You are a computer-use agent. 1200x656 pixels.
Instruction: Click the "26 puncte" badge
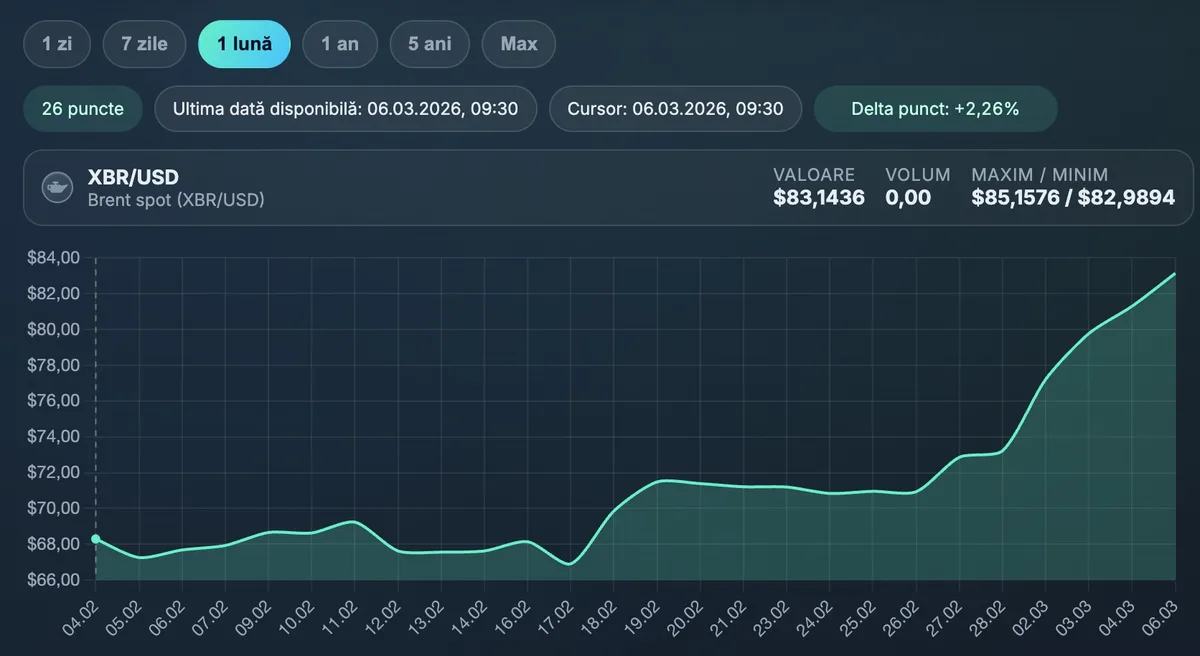pos(82,108)
